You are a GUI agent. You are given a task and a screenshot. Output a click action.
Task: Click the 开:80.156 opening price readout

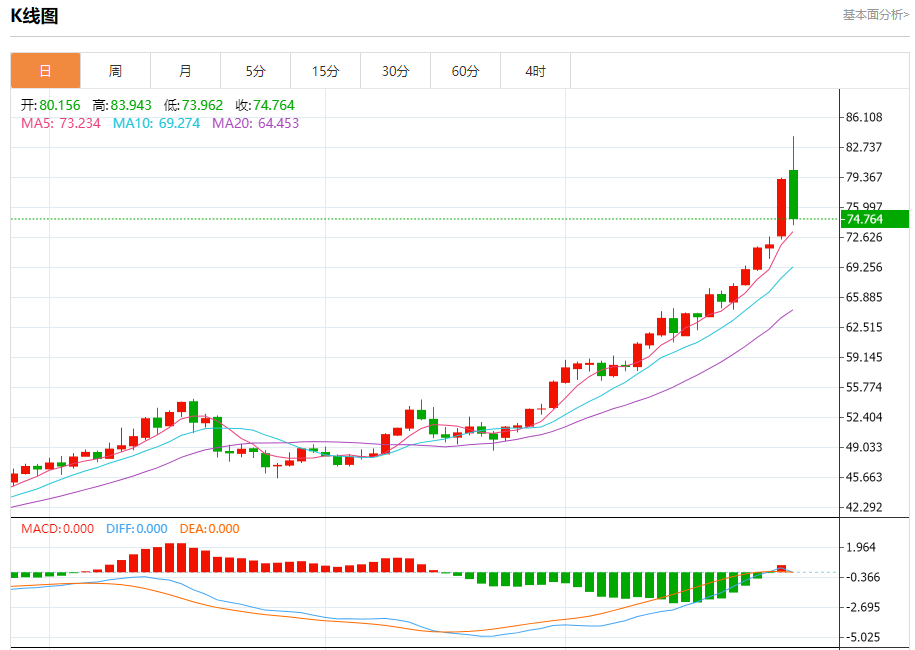pos(50,105)
